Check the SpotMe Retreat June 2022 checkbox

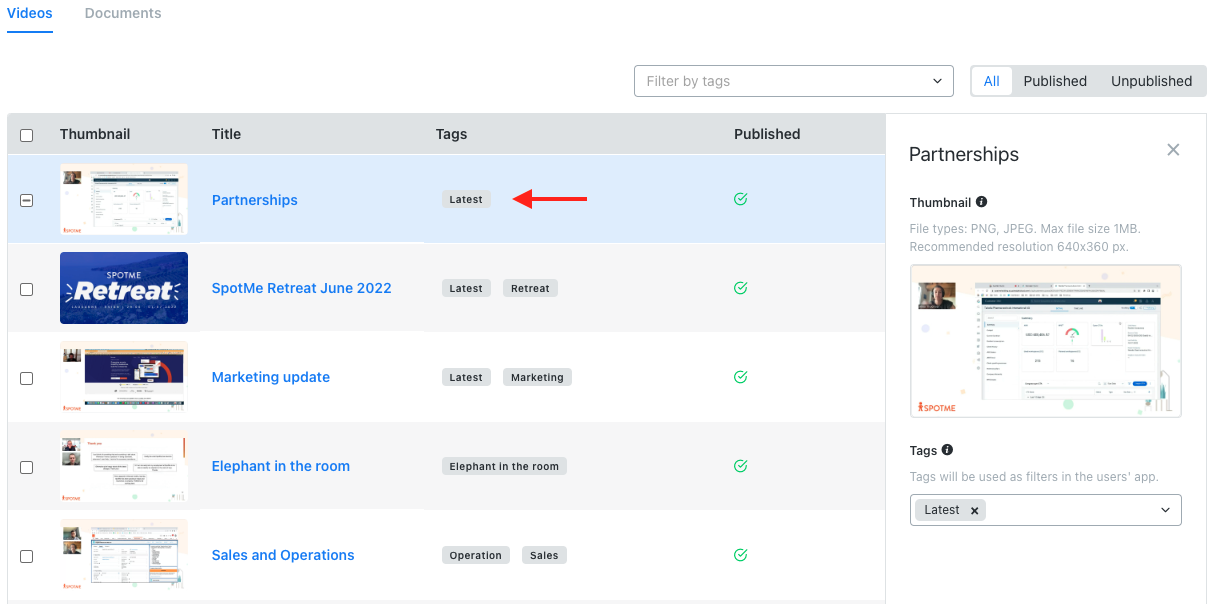click(27, 289)
